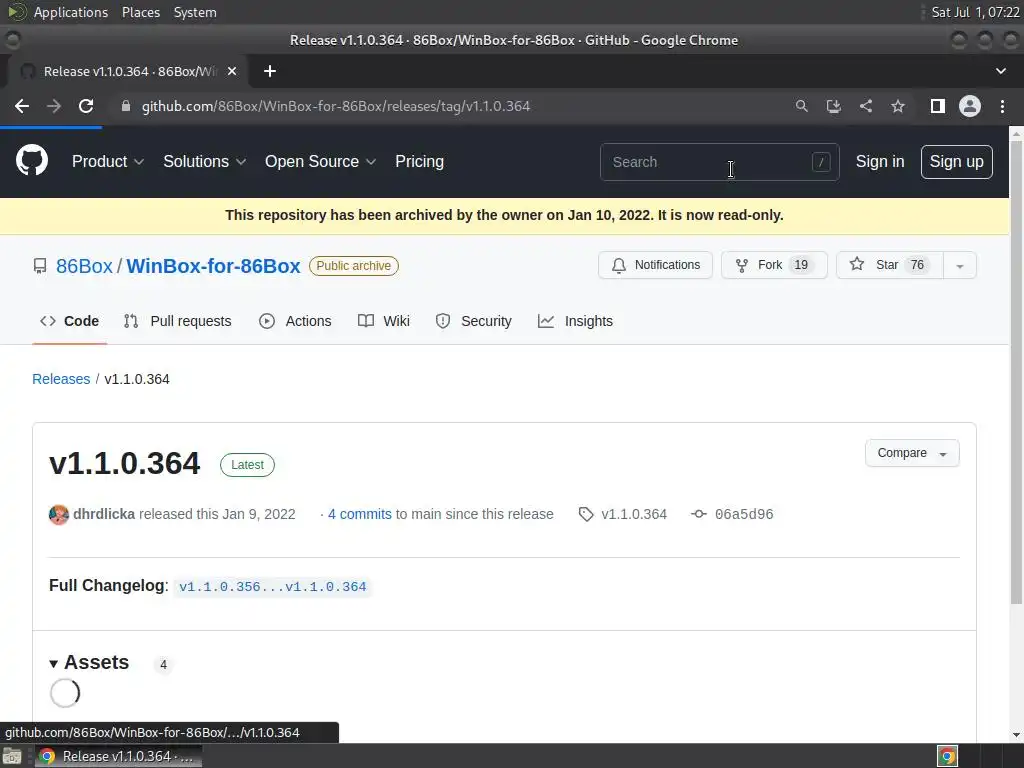Image resolution: width=1024 pixels, height=768 pixels.
Task: Click the tab search chevron in Chrome
Action: (x=1000, y=71)
